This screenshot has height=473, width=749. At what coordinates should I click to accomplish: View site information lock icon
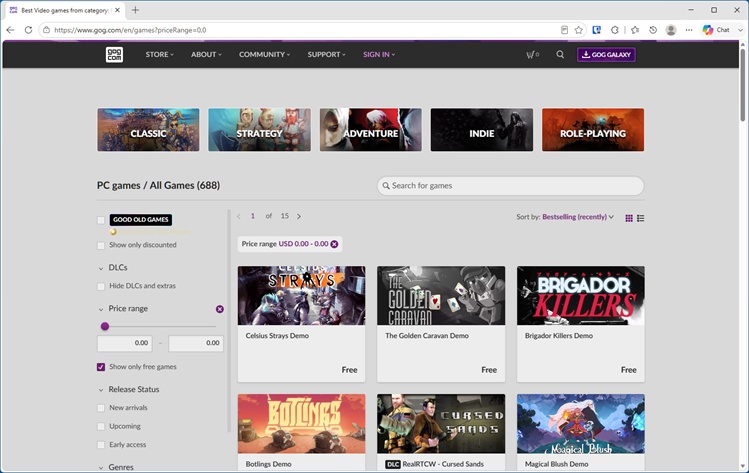click(x=46, y=30)
